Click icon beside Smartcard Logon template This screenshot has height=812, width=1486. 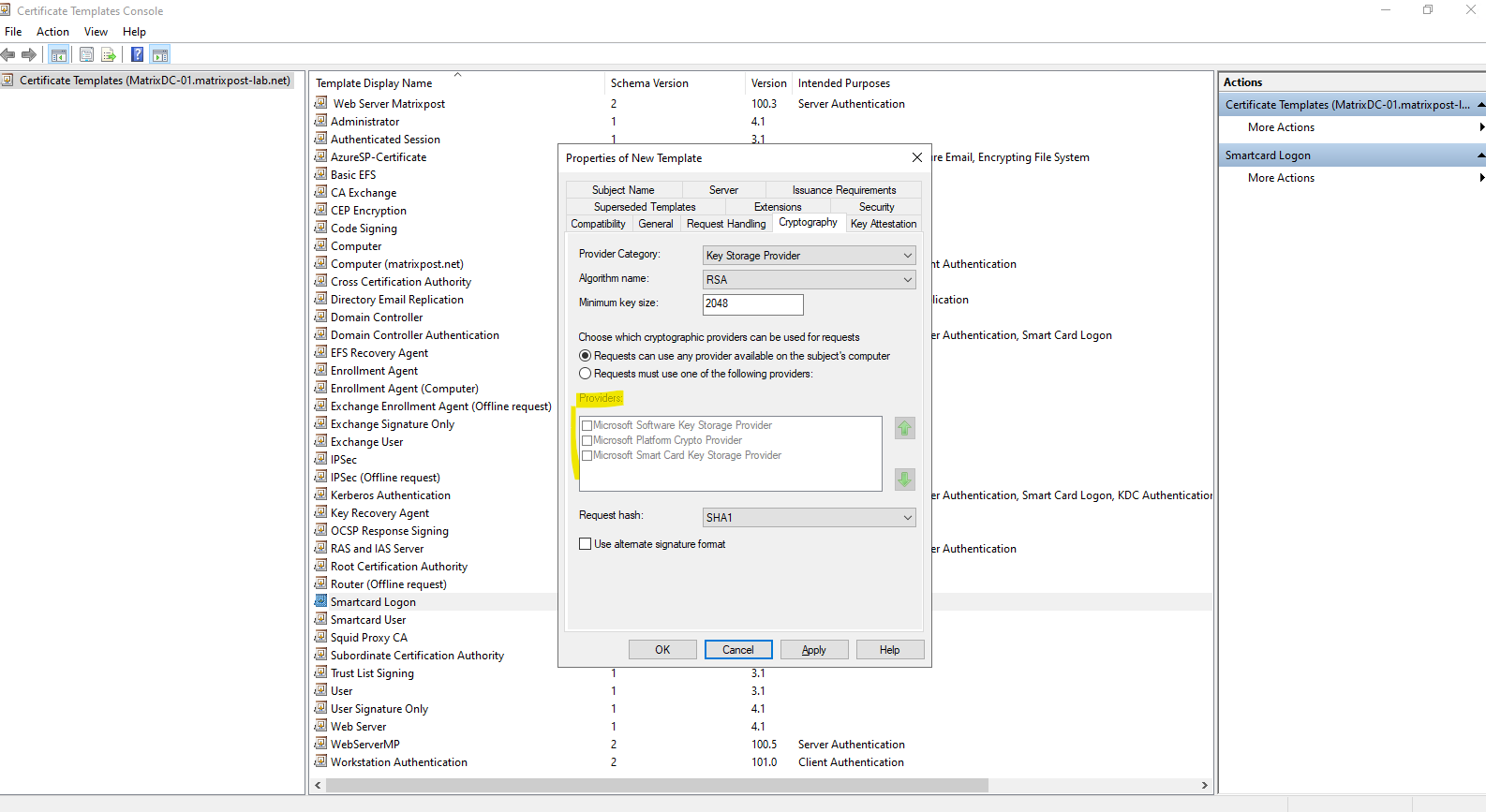(320, 601)
